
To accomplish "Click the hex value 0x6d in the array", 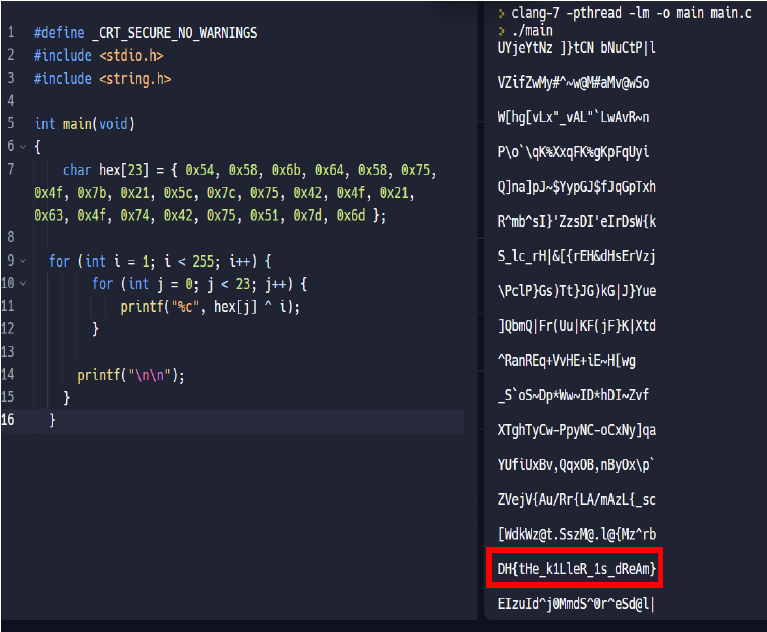I will [x=351, y=216].
